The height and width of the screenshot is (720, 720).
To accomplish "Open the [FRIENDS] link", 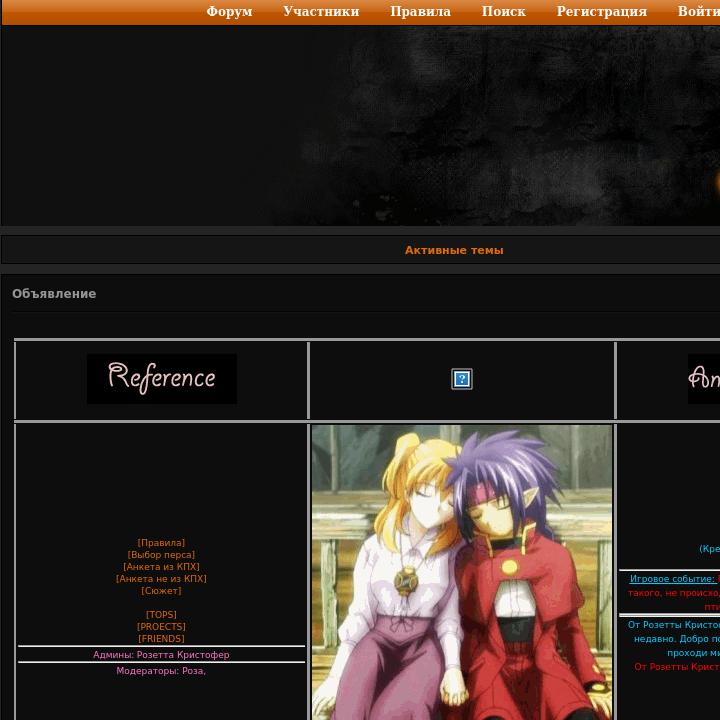I will (161, 639).
